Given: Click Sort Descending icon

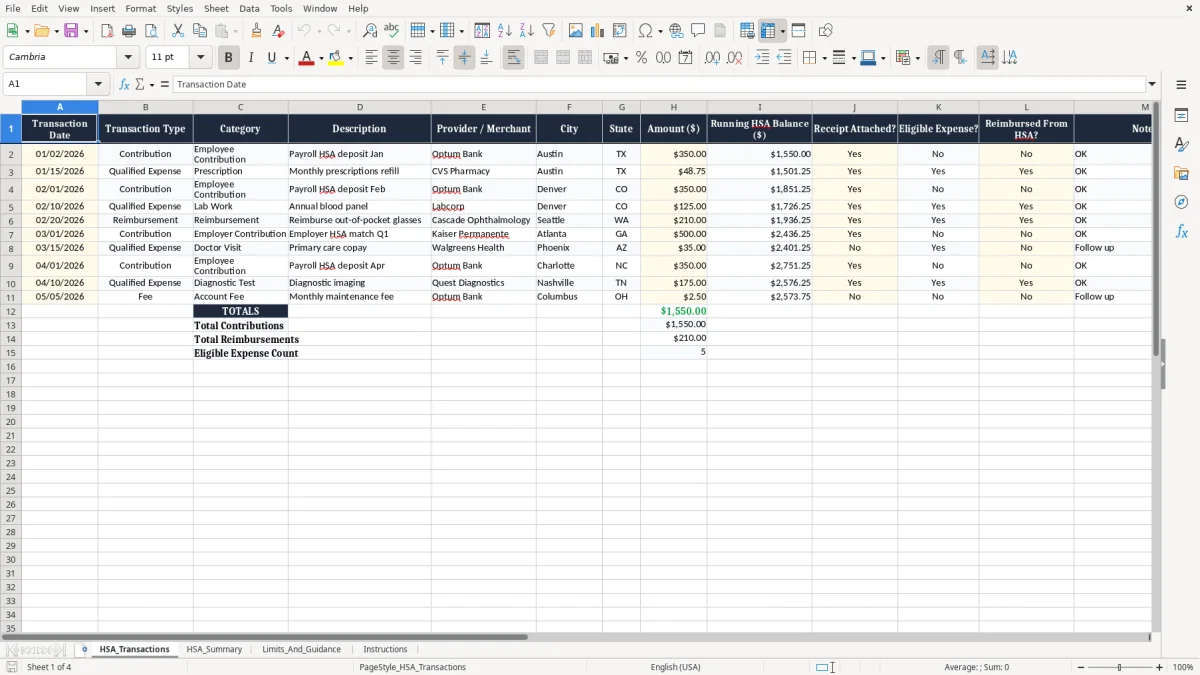Looking at the screenshot, I should pos(527,31).
